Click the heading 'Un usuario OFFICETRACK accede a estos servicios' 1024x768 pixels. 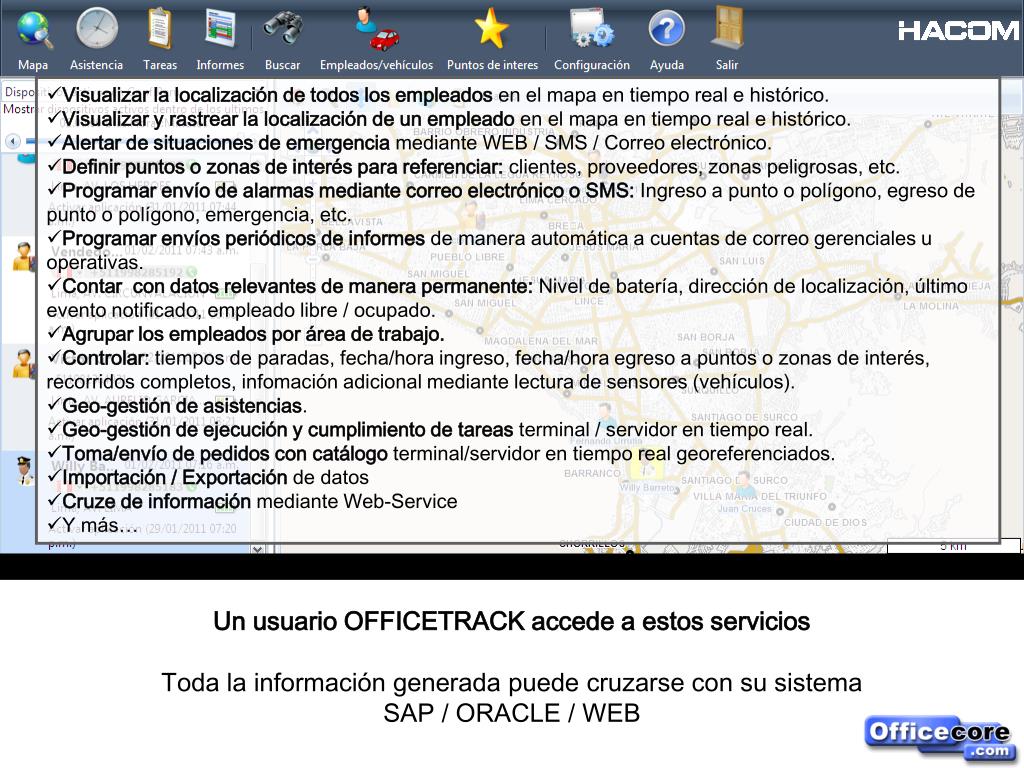511,621
